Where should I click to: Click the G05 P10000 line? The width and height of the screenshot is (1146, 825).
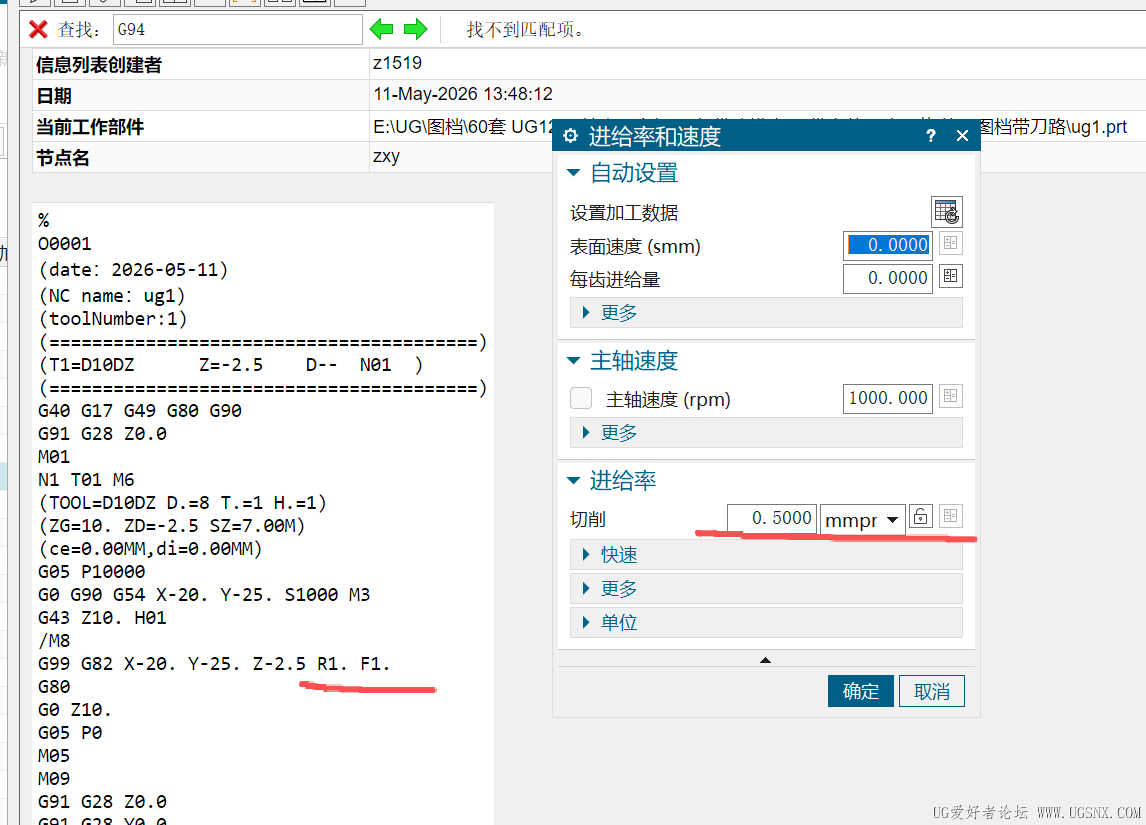91,571
